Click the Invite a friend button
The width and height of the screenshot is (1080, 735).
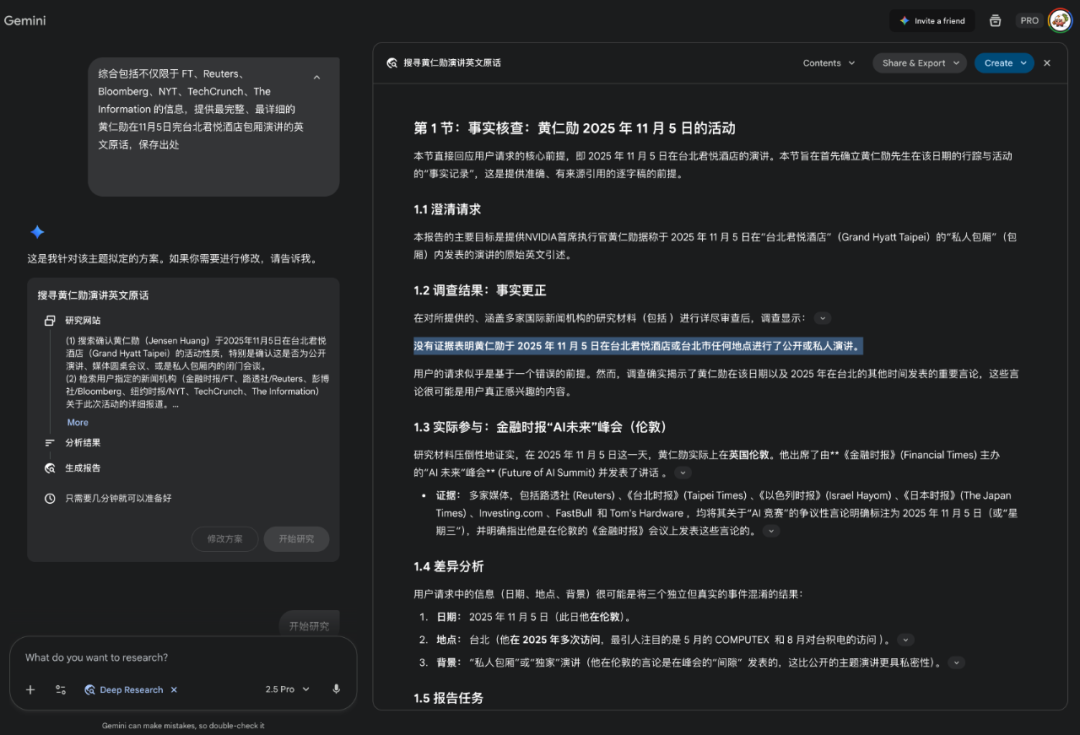point(933,21)
